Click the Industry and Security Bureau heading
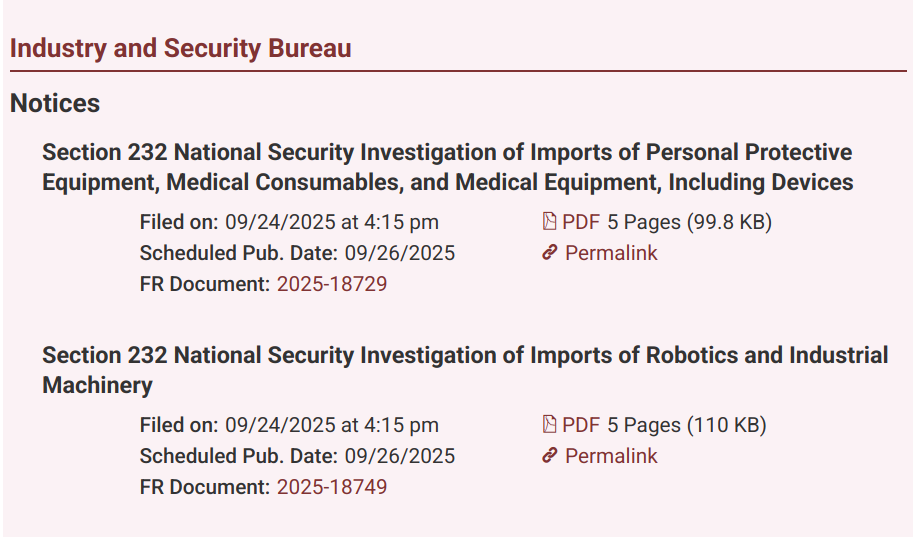The height and width of the screenshot is (537, 915). pyautogui.click(x=180, y=48)
